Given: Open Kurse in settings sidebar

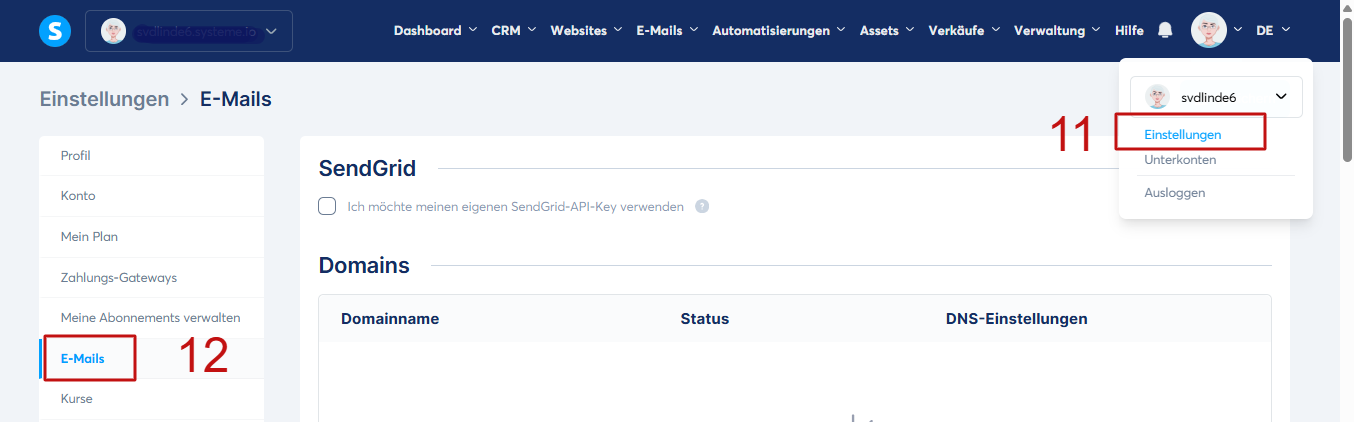Looking at the screenshot, I should [x=151, y=399].
